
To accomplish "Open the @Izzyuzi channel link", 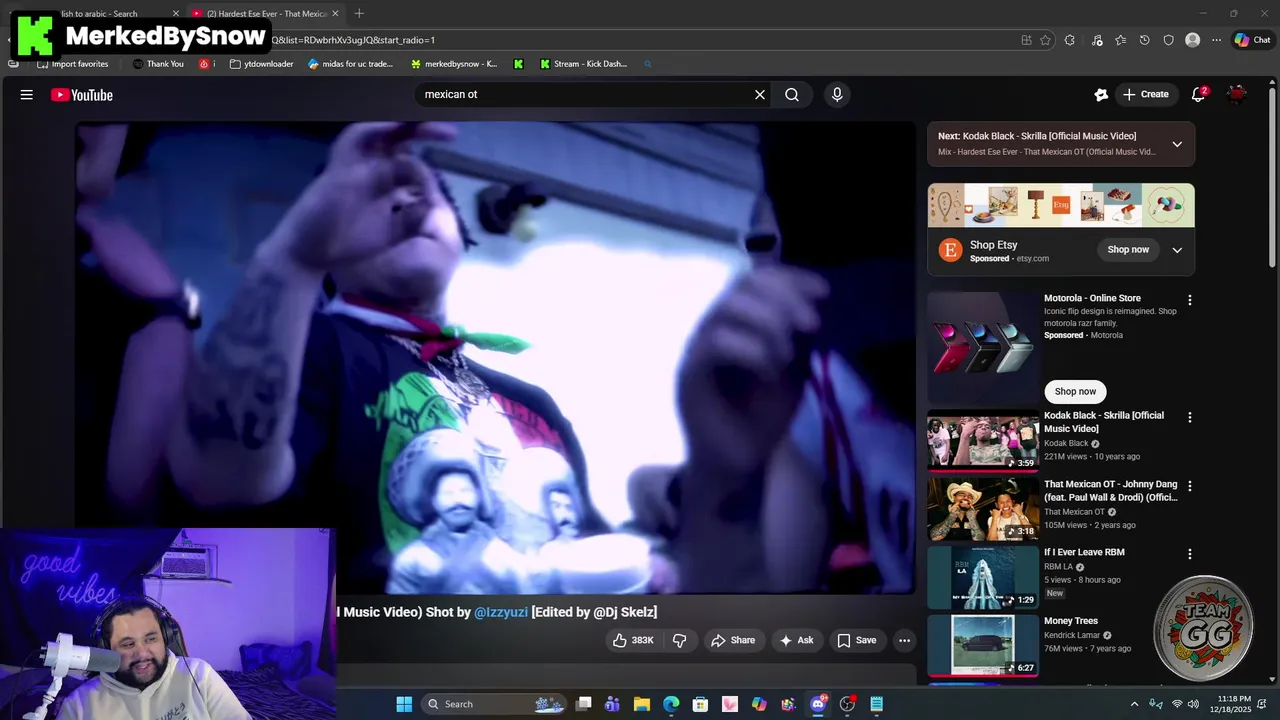I will pyautogui.click(x=501, y=612).
